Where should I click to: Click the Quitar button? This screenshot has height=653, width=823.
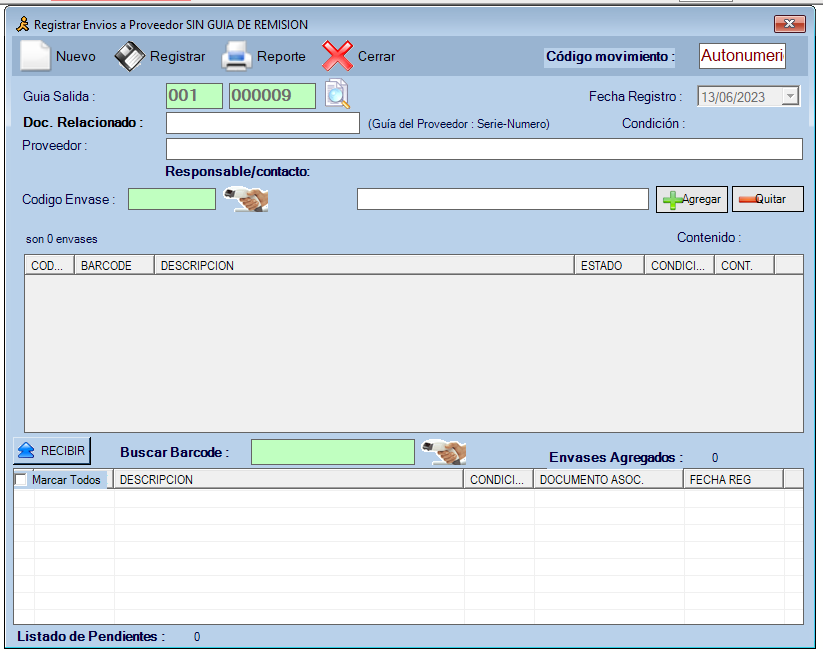(x=767, y=199)
